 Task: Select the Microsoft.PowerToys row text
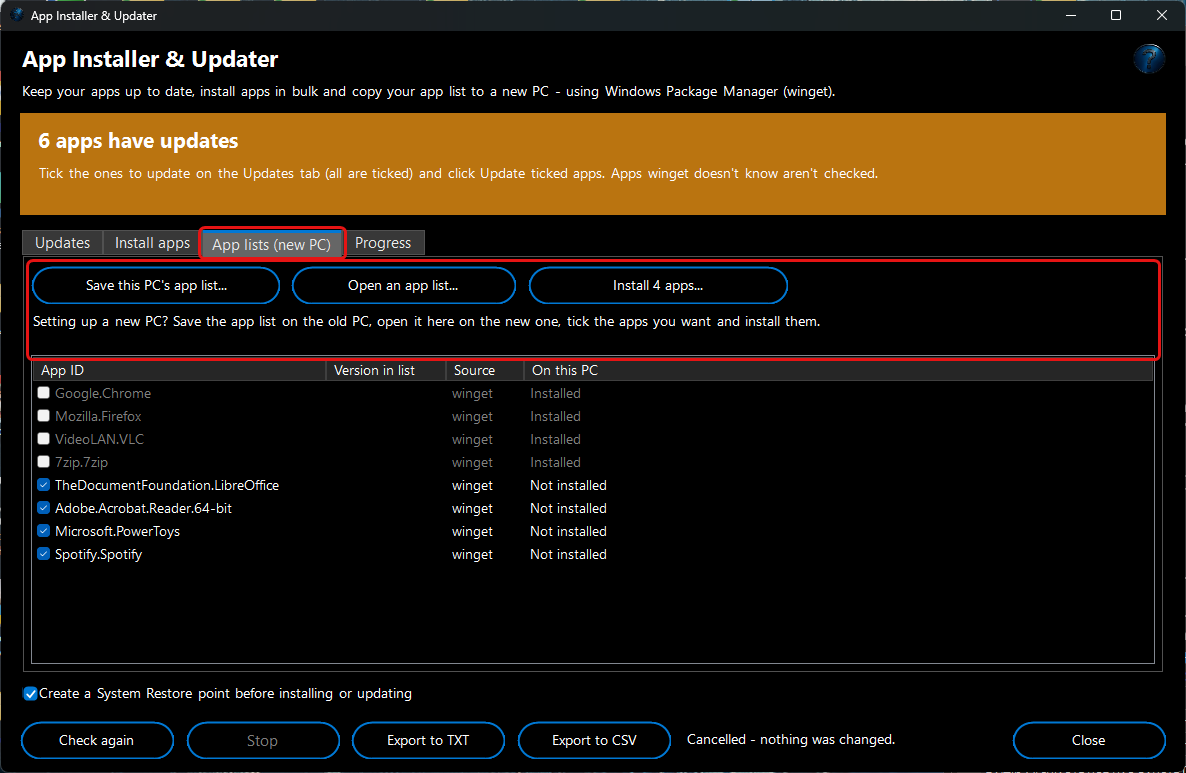117,532
